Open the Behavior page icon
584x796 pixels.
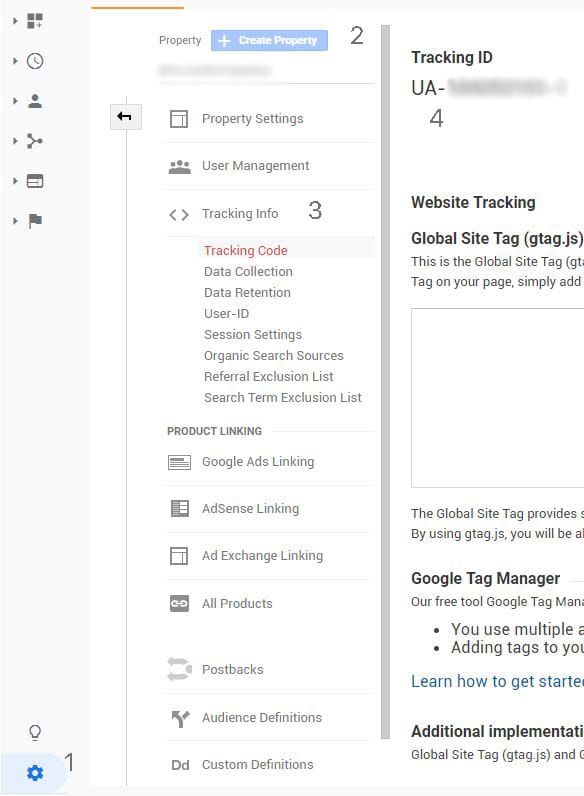pos(35,181)
